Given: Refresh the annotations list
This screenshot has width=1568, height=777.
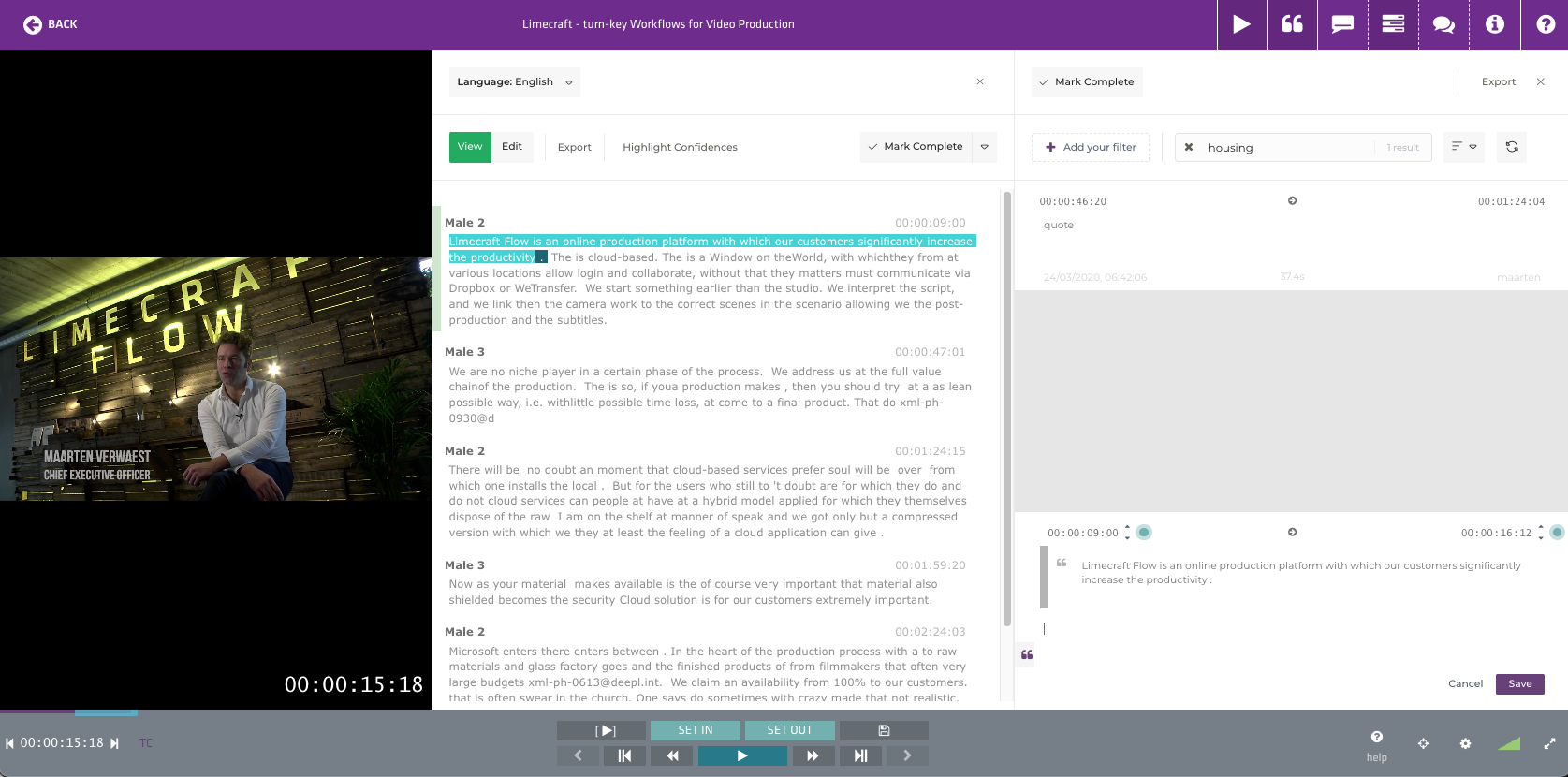Looking at the screenshot, I should tap(1512, 147).
